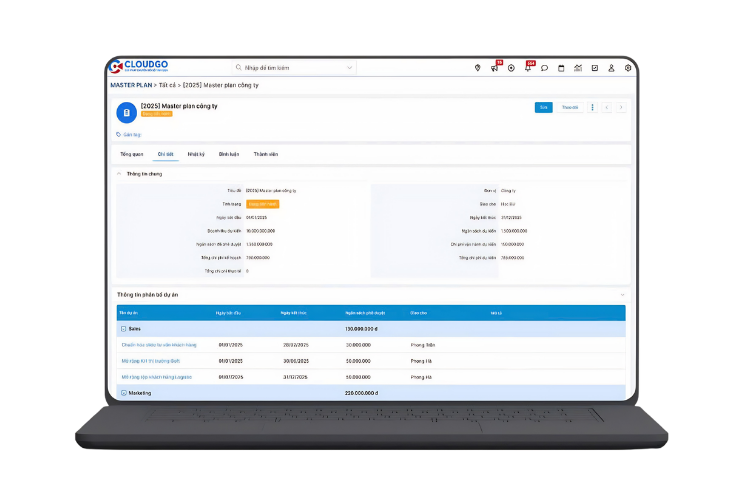Open the calendar icon in header
Screen dimensions: 750x500
(x=561, y=68)
